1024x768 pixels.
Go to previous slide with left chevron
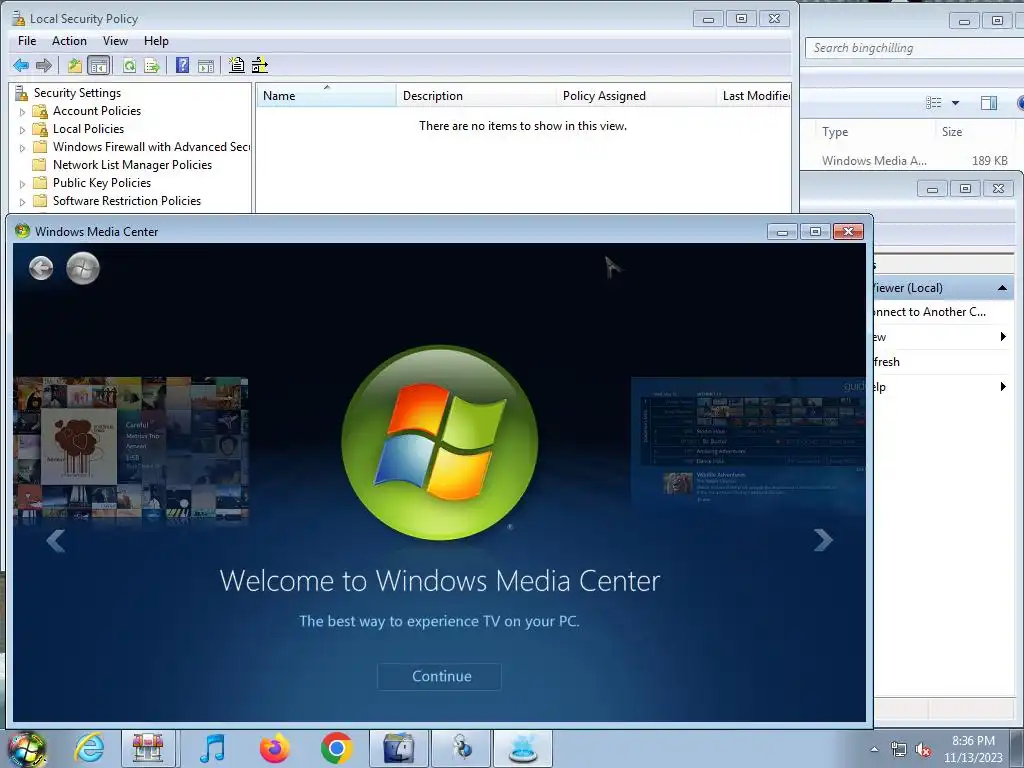point(56,539)
